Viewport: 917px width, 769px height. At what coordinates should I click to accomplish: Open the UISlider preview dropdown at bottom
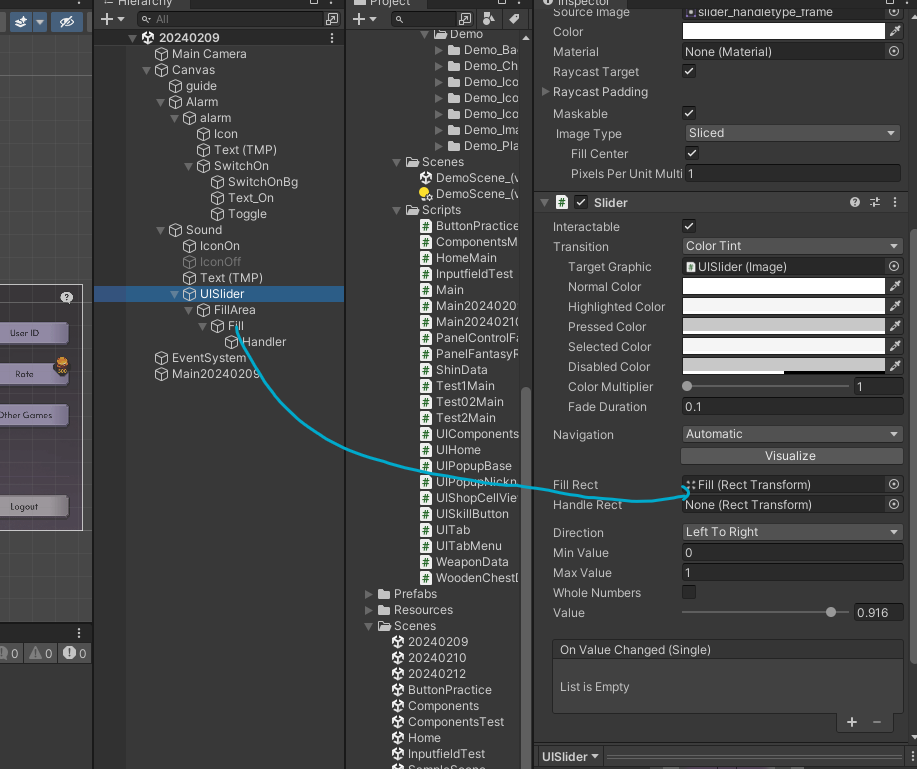[x=570, y=757]
